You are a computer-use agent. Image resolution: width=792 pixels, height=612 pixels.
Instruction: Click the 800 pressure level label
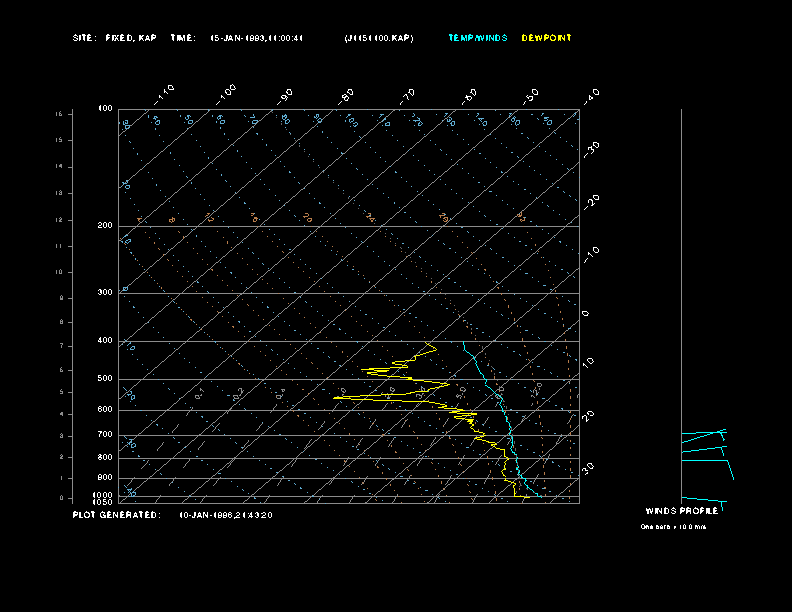point(105,458)
